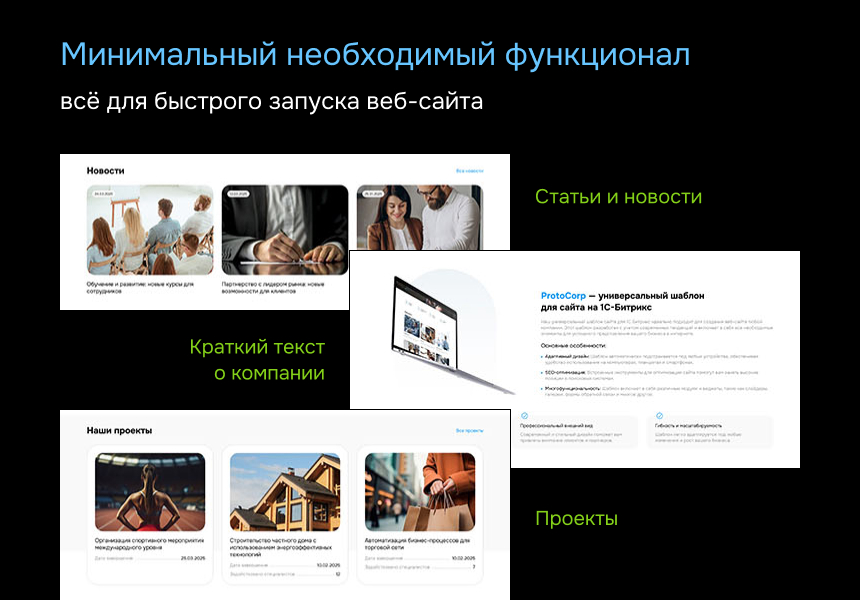This screenshot has width=860, height=600.
Task: Click the checkmark icon above 'Гибкость и масштабируемость'
Action: pyautogui.click(x=659, y=415)
